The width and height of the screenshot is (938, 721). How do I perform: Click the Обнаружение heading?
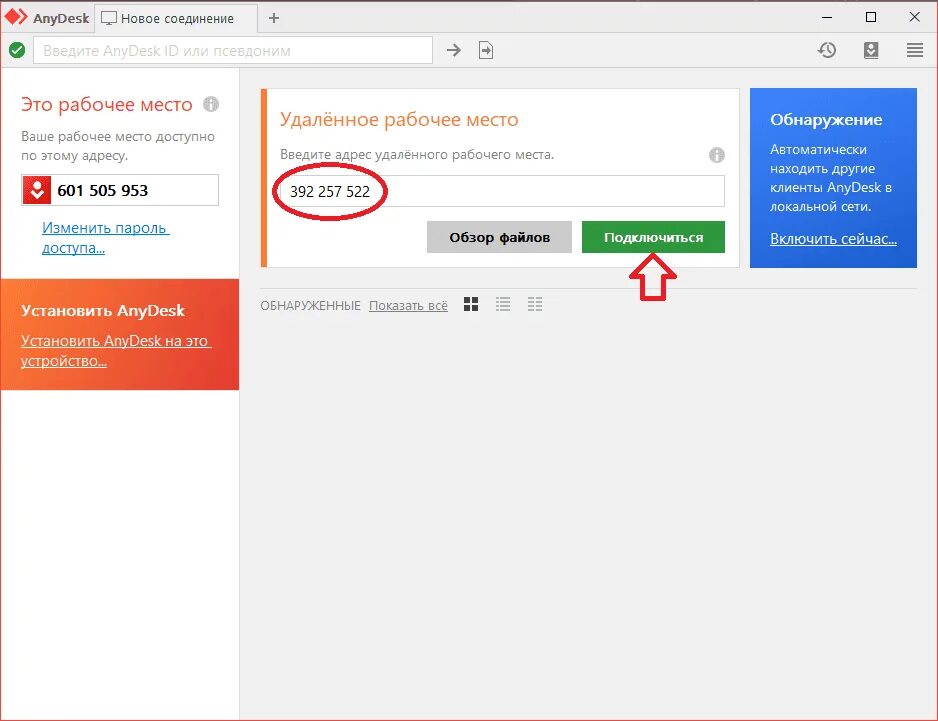tap(826, 120)
